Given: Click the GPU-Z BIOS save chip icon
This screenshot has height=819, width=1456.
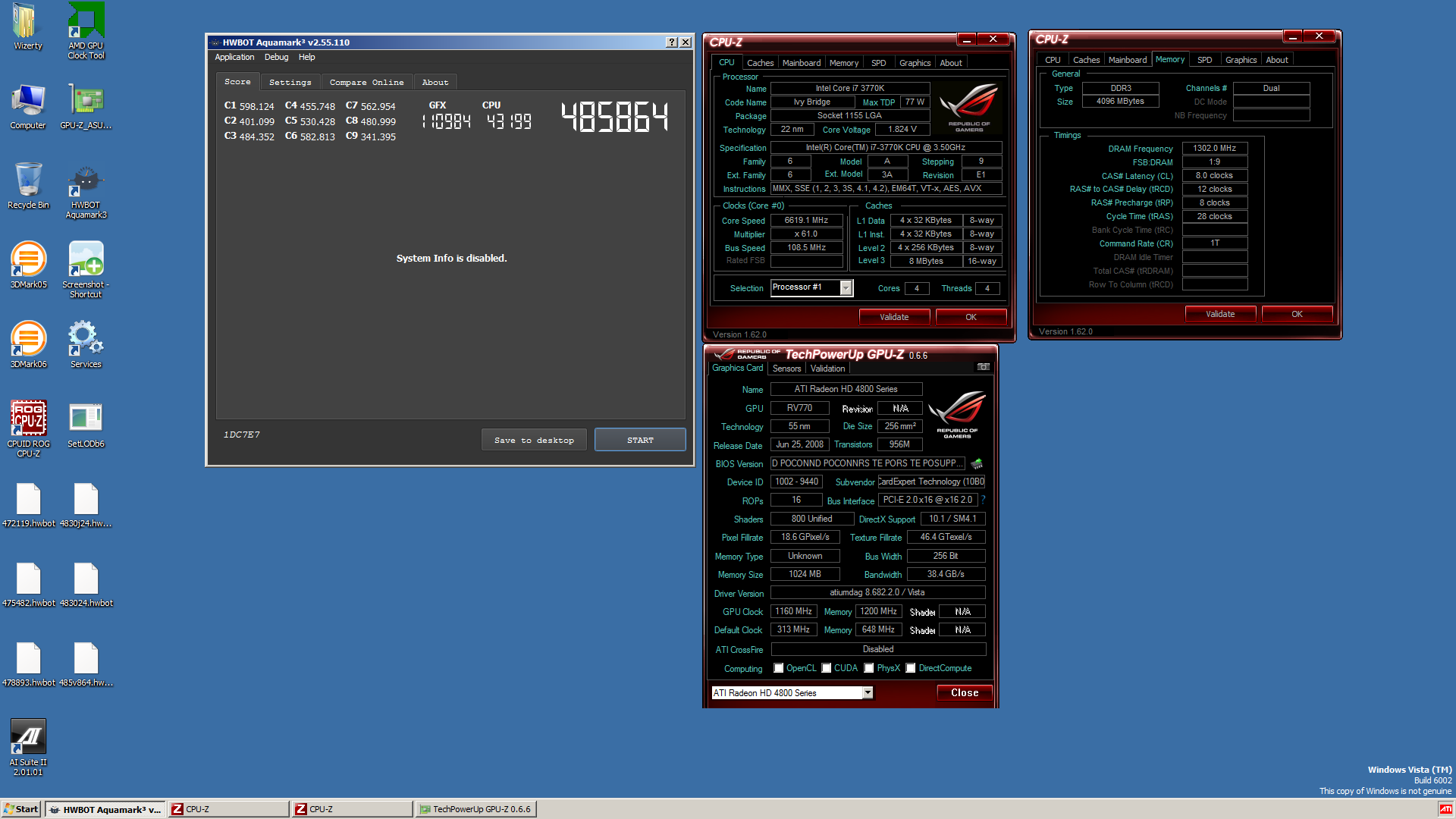Looking at the screenshot, I should point(977,463).
